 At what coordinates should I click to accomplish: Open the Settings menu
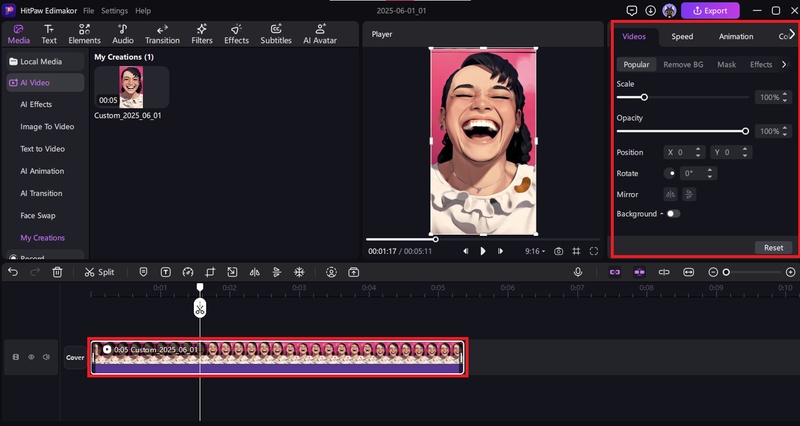point(114,11)
